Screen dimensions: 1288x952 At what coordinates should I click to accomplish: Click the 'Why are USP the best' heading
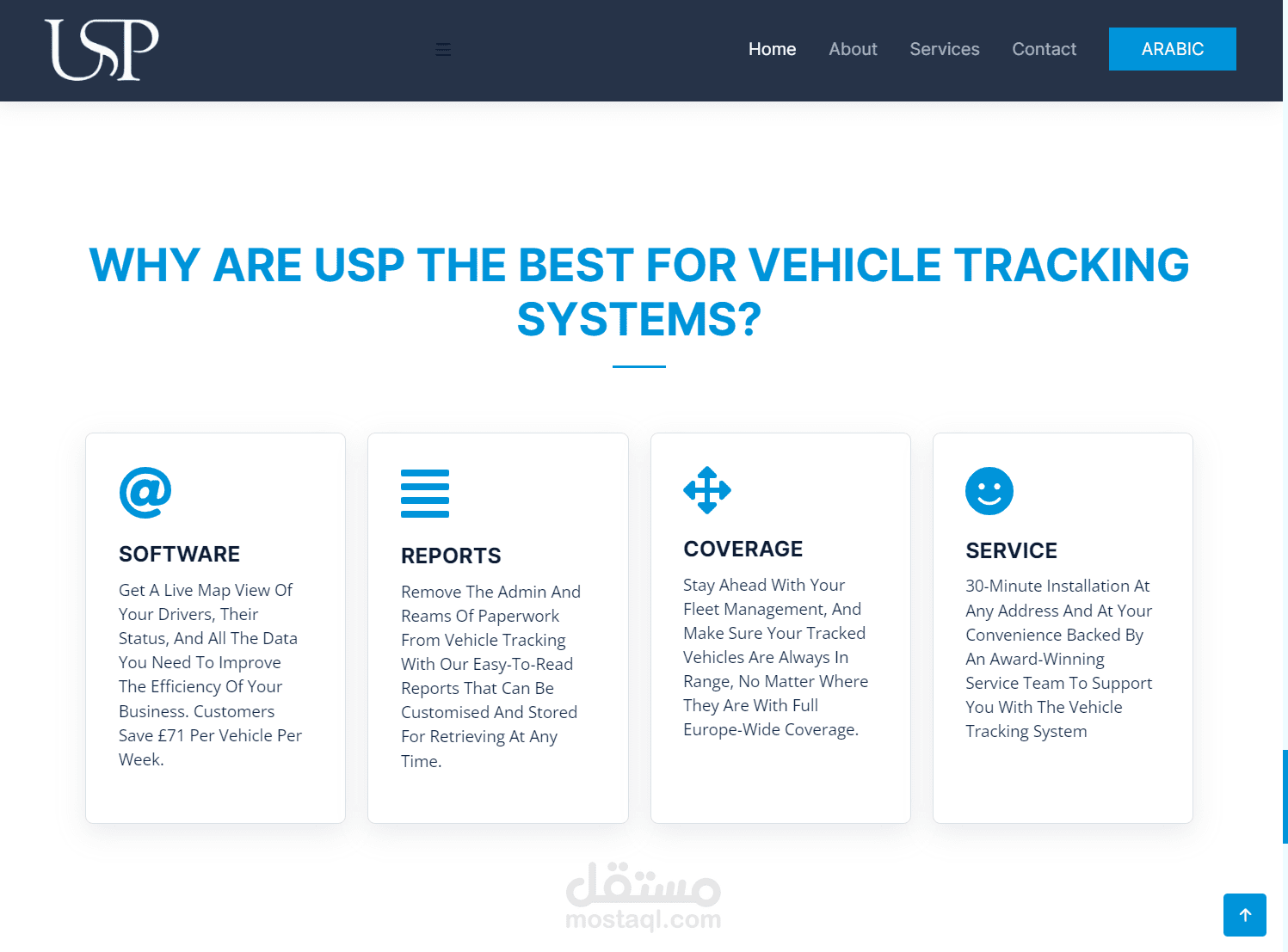click(x=639, y=292)
